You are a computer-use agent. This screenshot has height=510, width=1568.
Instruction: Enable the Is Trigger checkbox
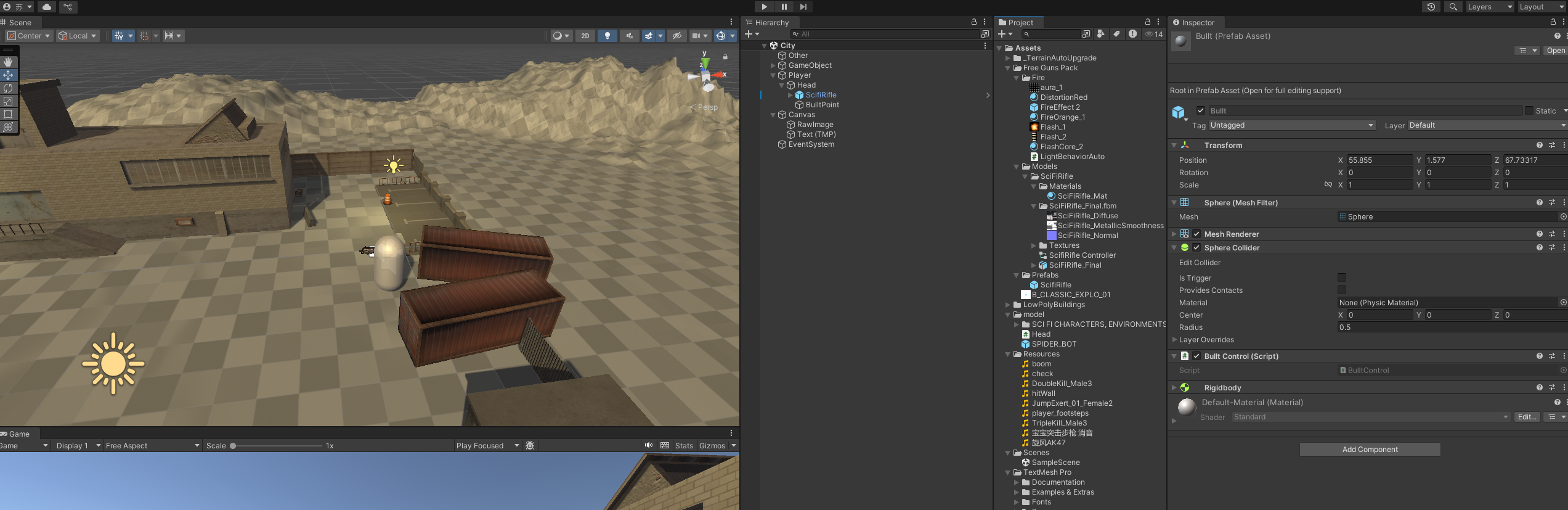(1341, 278)
